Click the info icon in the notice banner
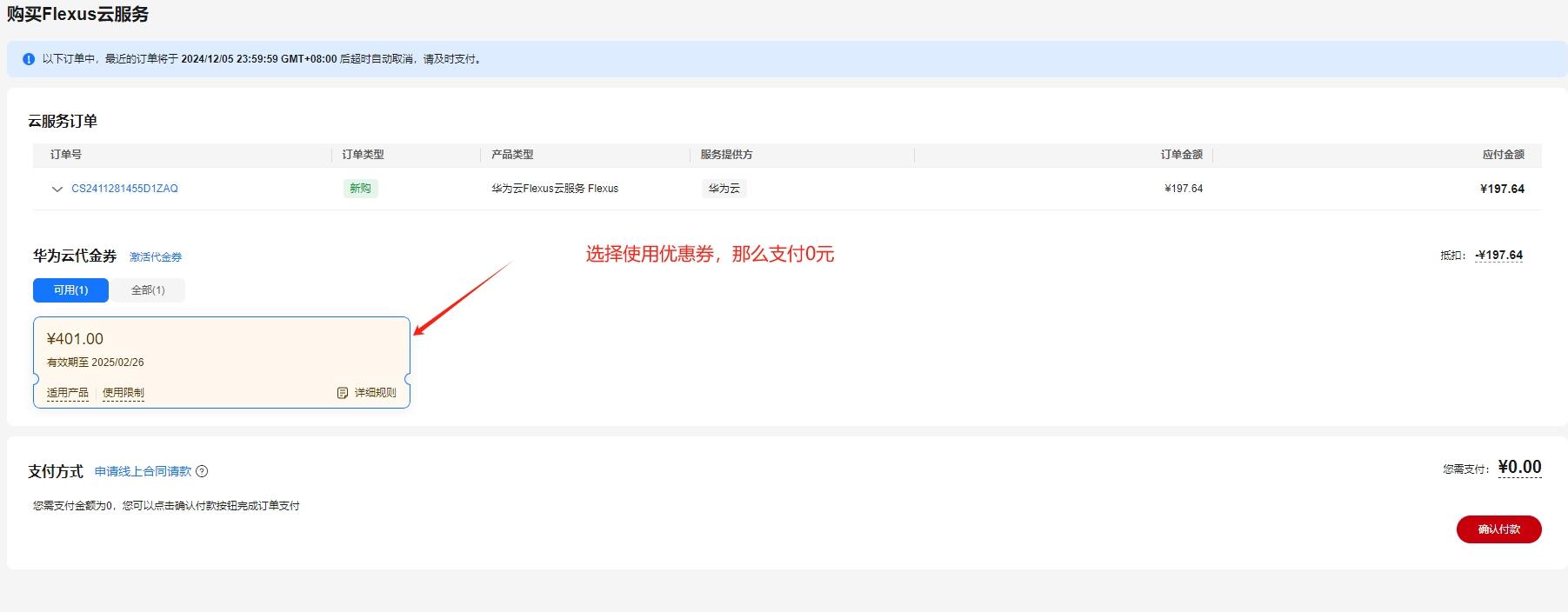Screen dimensions: 1568x612 [29, 59]
